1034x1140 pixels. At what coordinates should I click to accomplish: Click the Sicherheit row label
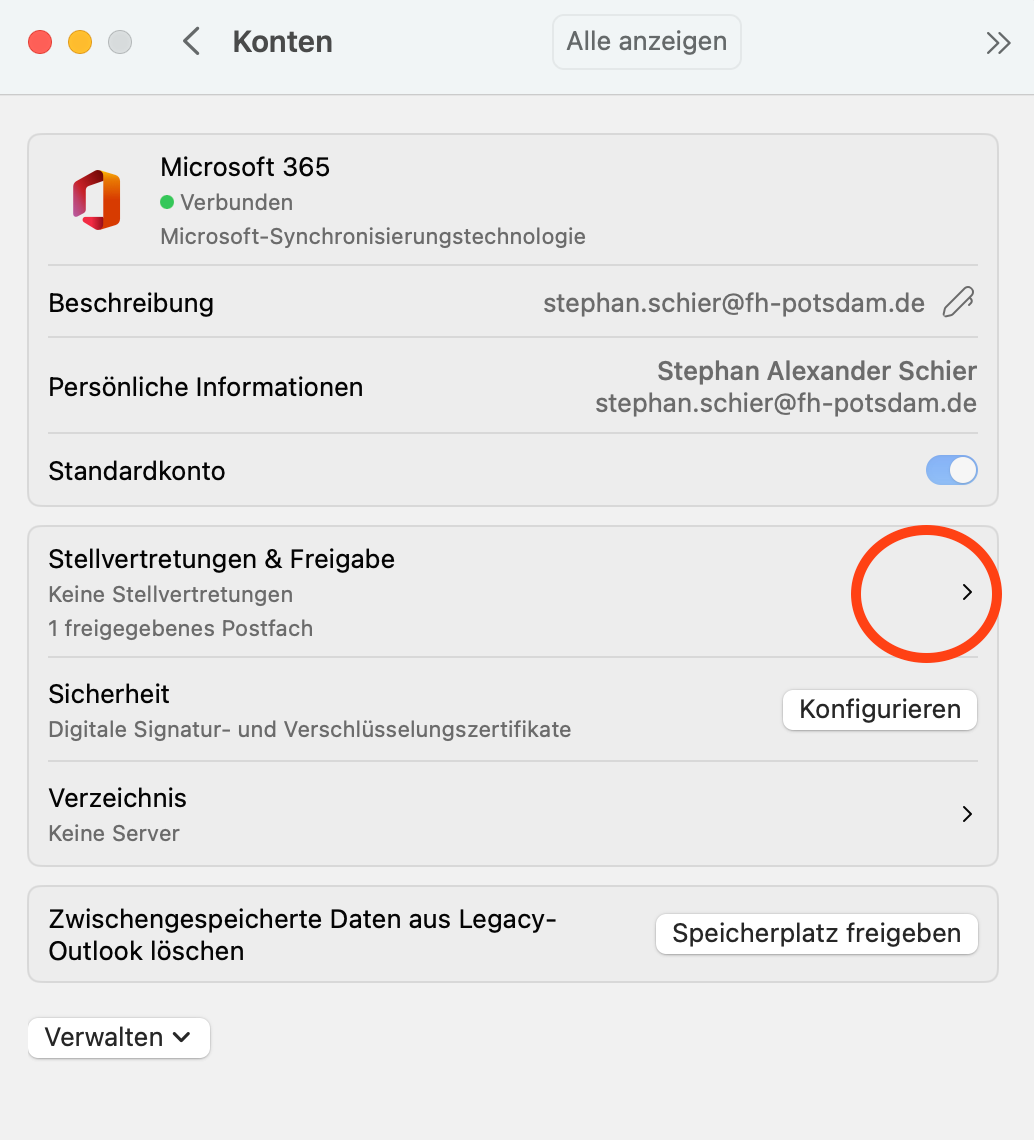point(109,694)
